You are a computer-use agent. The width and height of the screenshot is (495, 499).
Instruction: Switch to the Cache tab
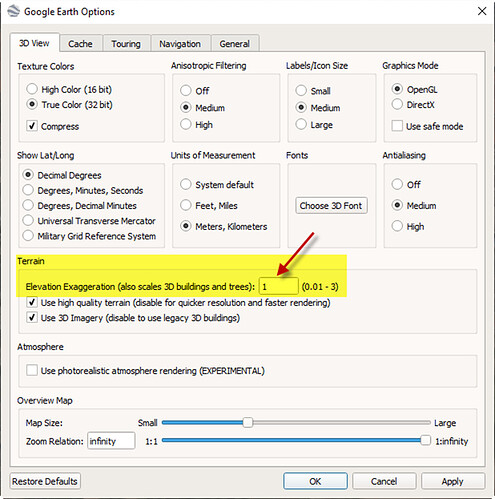80,44
